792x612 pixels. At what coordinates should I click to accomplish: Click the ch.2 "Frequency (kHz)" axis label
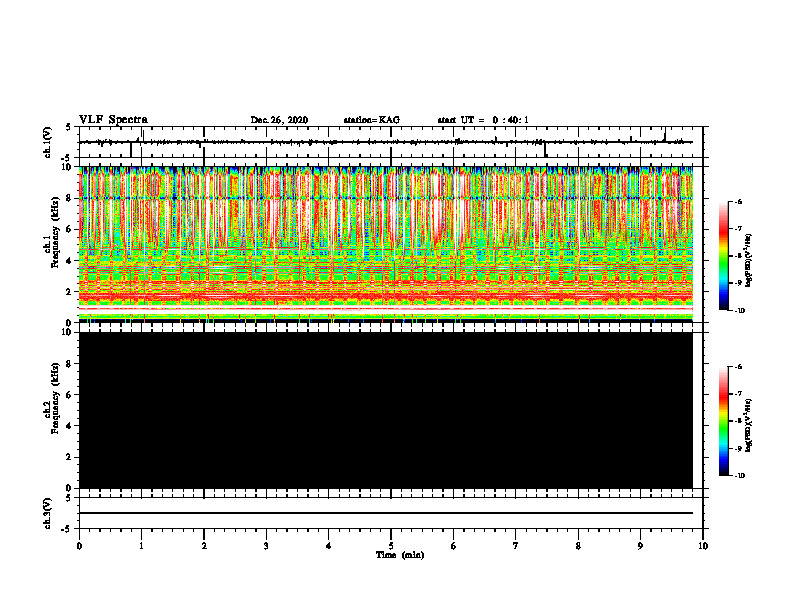tap(55, 398)
